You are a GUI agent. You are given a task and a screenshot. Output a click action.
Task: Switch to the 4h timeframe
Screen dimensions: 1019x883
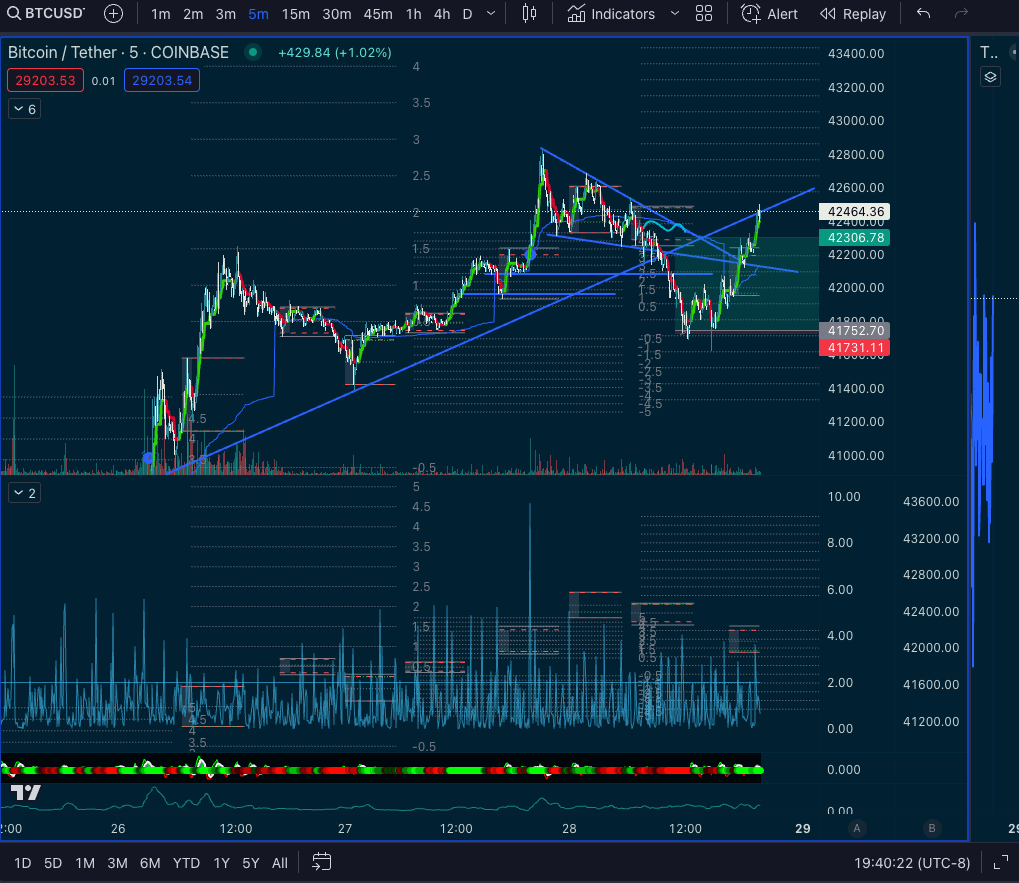[x=441, y=14]
